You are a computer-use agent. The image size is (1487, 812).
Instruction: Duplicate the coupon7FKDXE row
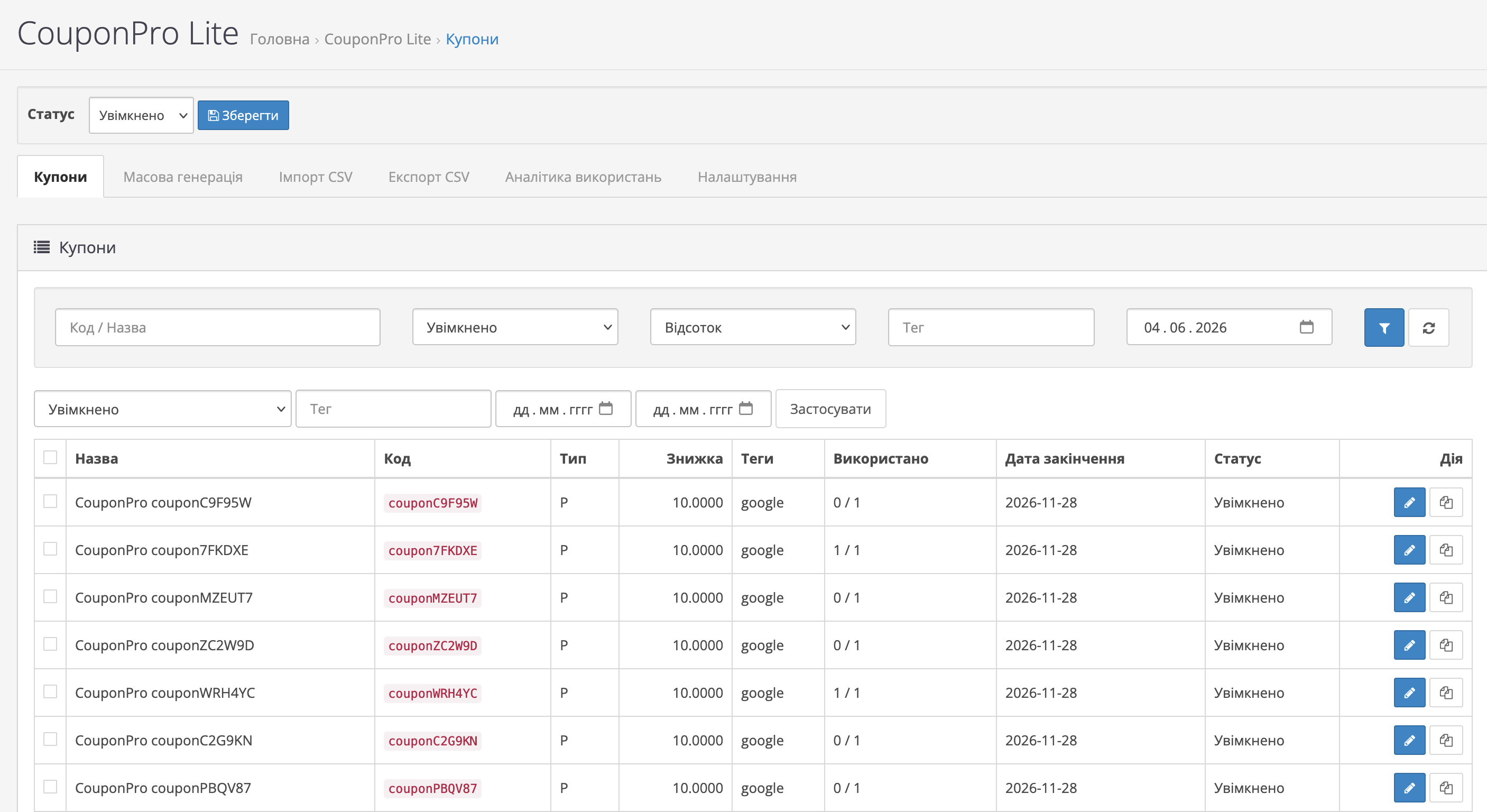[x=1446, y=550]
